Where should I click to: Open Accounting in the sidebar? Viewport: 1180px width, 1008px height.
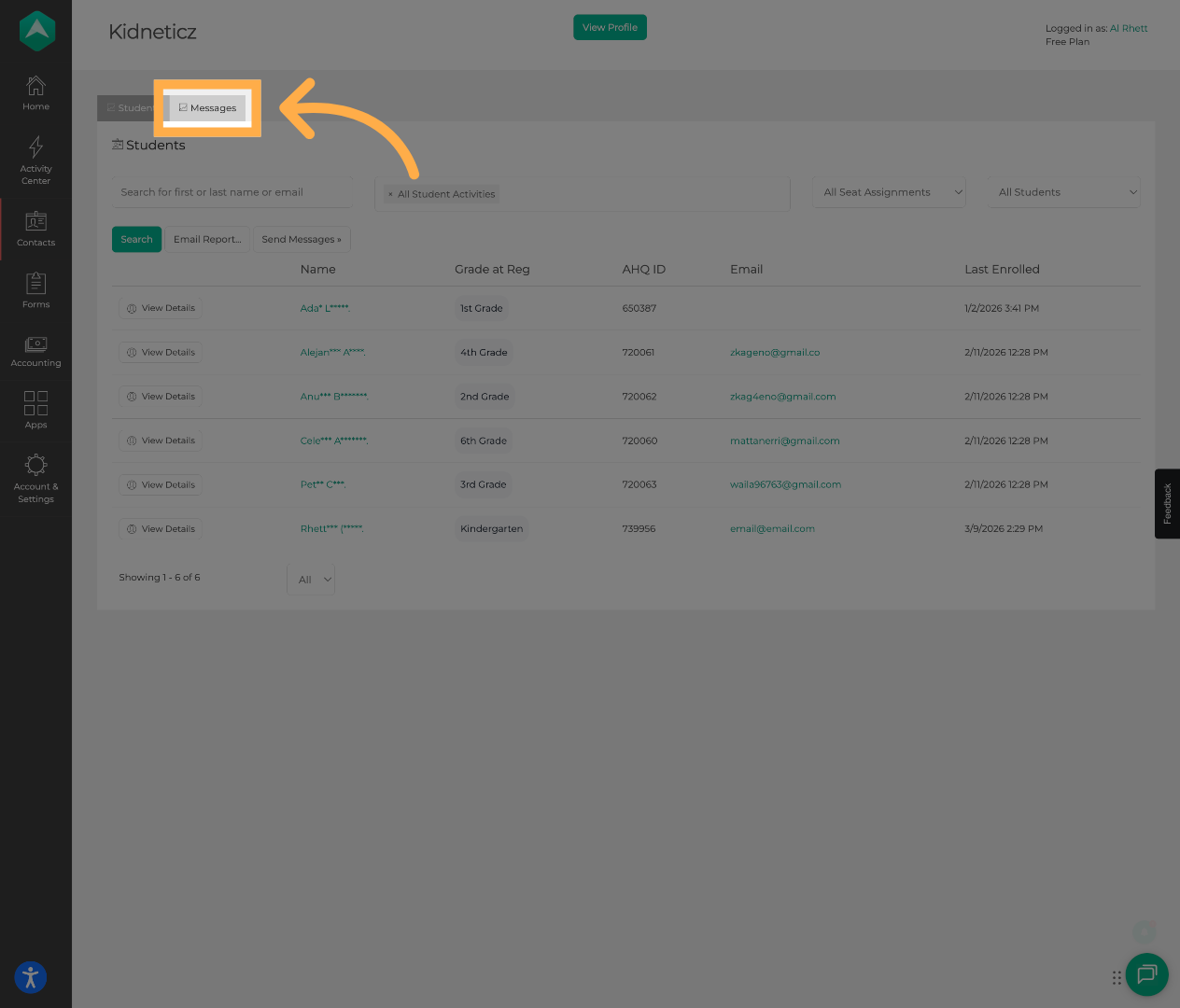tap(35, 351)
